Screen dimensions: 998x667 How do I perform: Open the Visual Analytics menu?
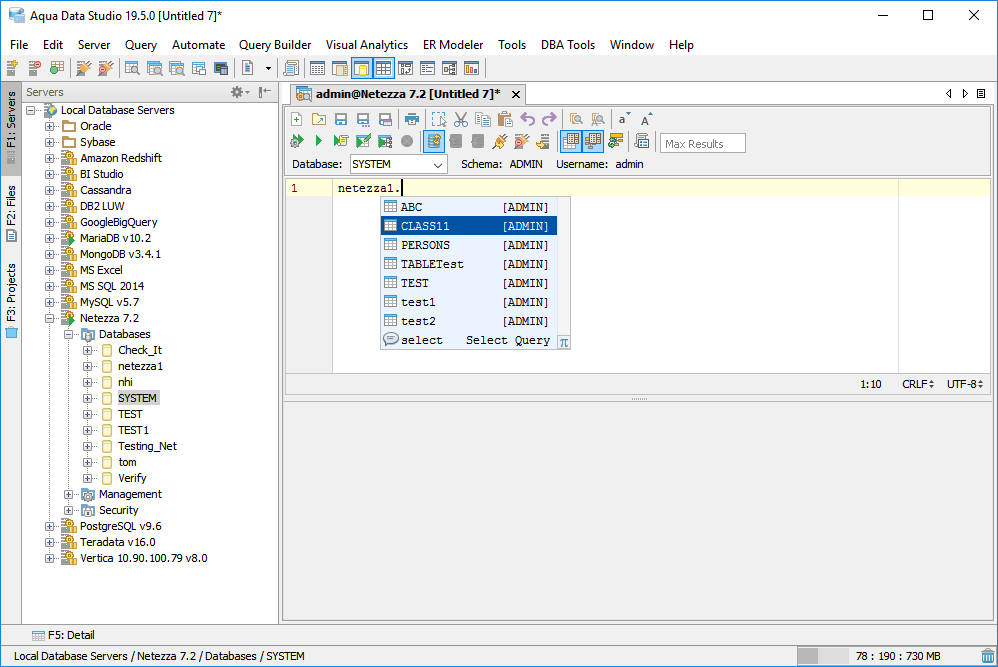pos(367,45)
